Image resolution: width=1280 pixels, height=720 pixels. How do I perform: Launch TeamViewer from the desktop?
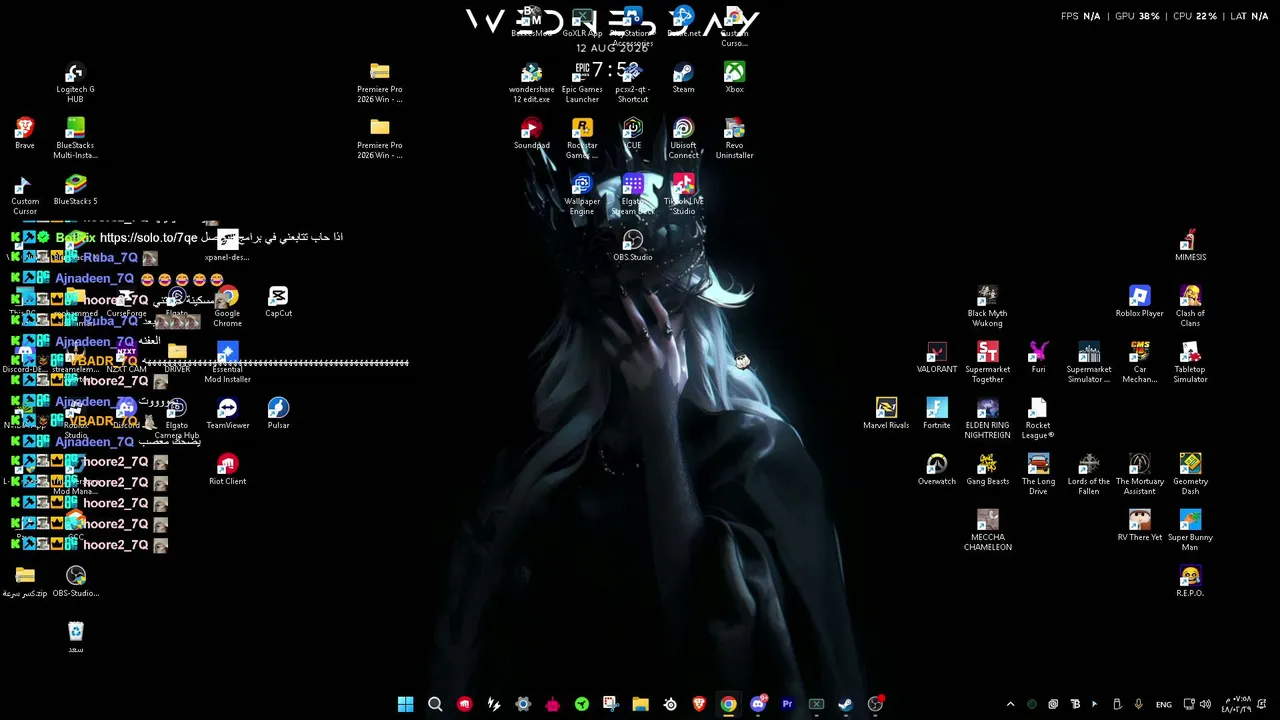click(x=227, y=414)
